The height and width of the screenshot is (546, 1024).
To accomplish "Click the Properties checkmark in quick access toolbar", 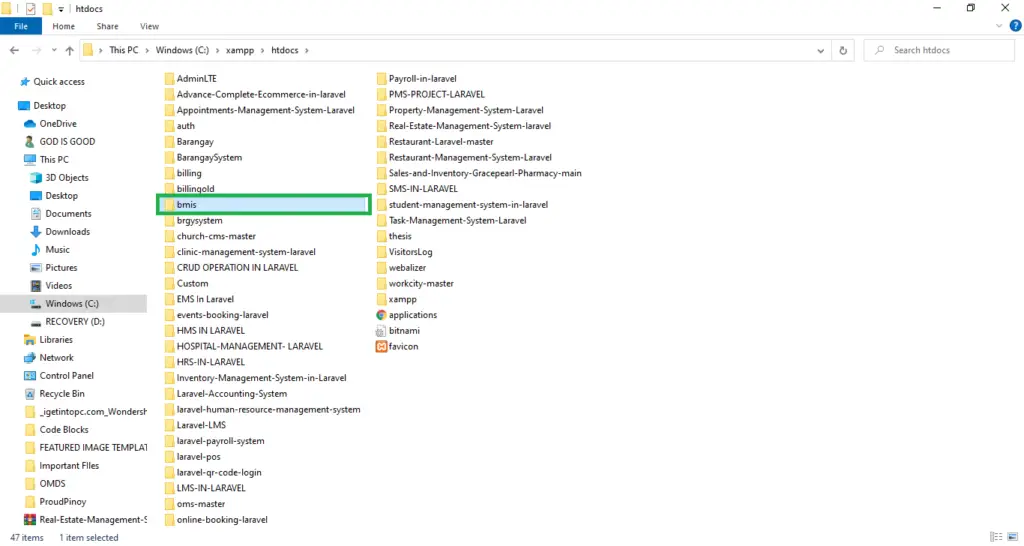I will [30, 9].
